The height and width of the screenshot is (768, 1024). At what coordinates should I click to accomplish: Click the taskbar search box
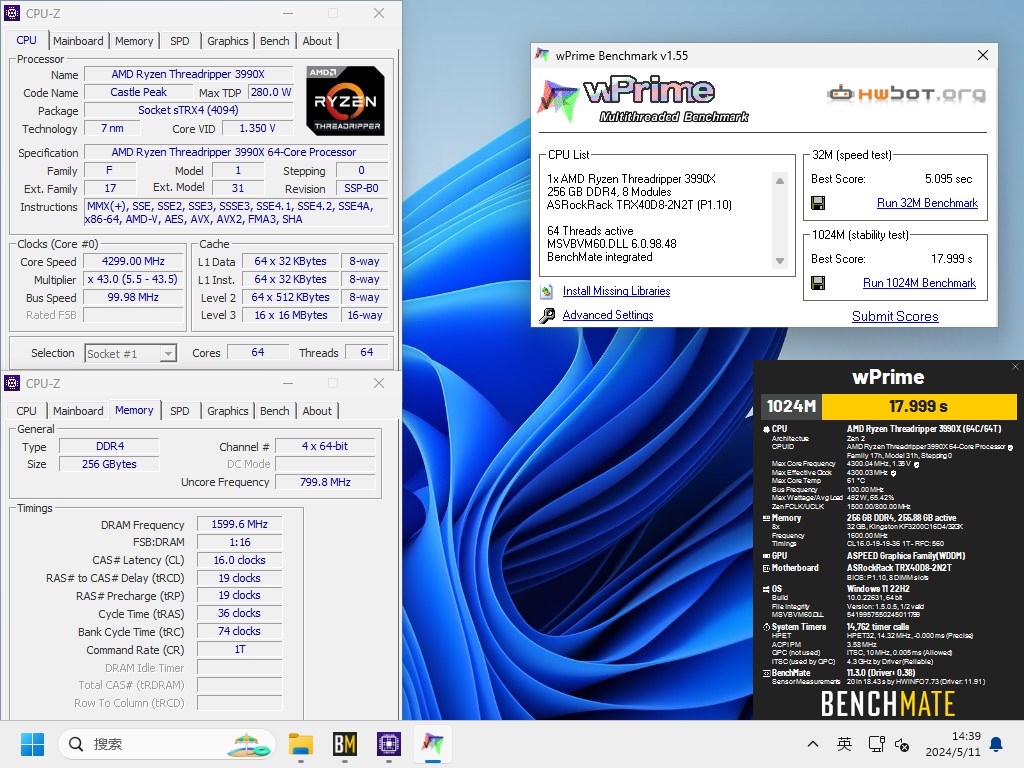click(x=167, y=744)
